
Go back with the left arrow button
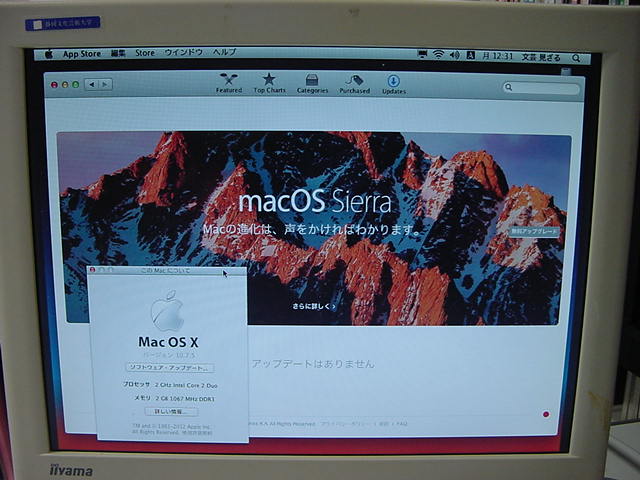tap(92, 84)
